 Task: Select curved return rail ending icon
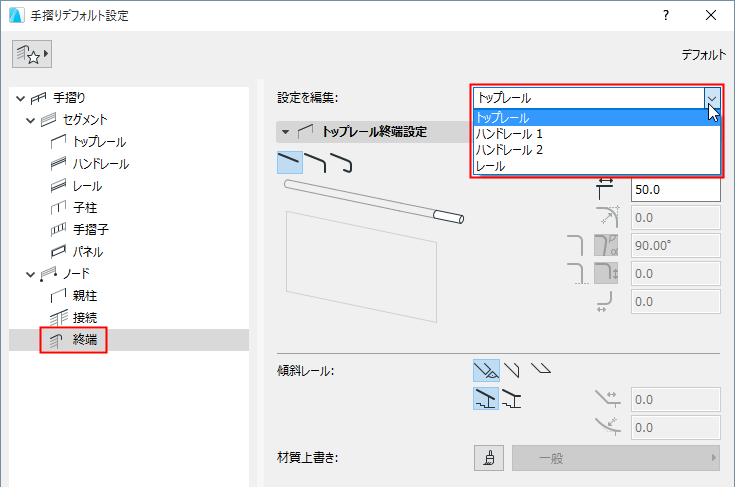tap(341, 162)
